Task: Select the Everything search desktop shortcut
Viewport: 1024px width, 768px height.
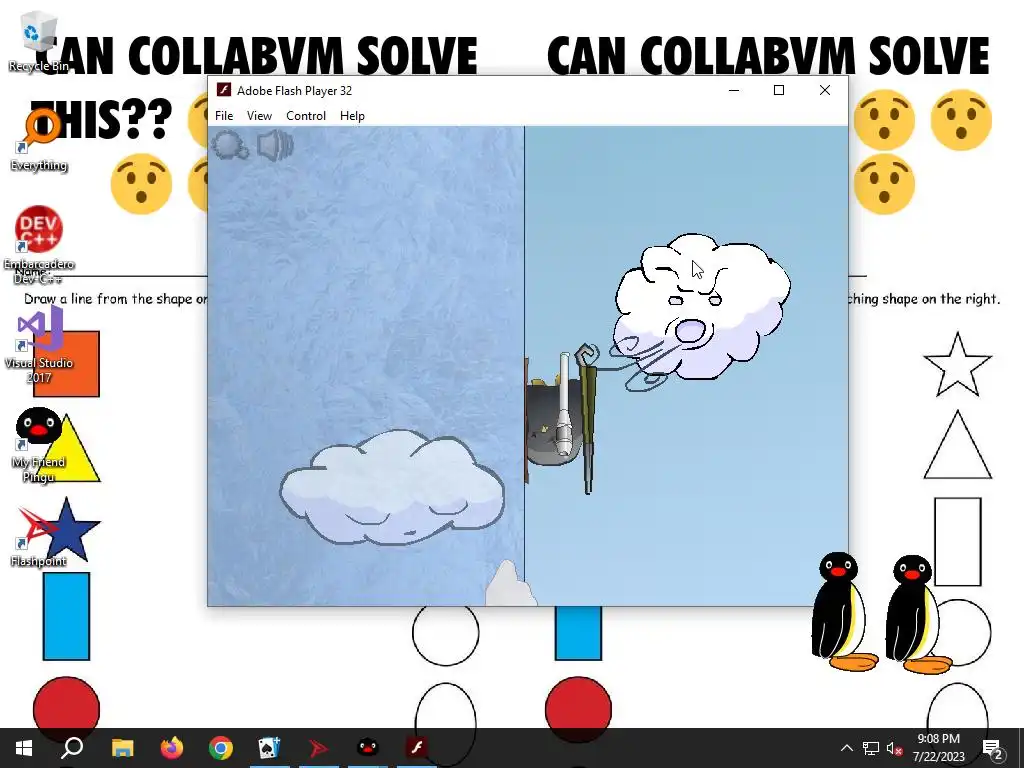Action: click(x=39, y=140)
